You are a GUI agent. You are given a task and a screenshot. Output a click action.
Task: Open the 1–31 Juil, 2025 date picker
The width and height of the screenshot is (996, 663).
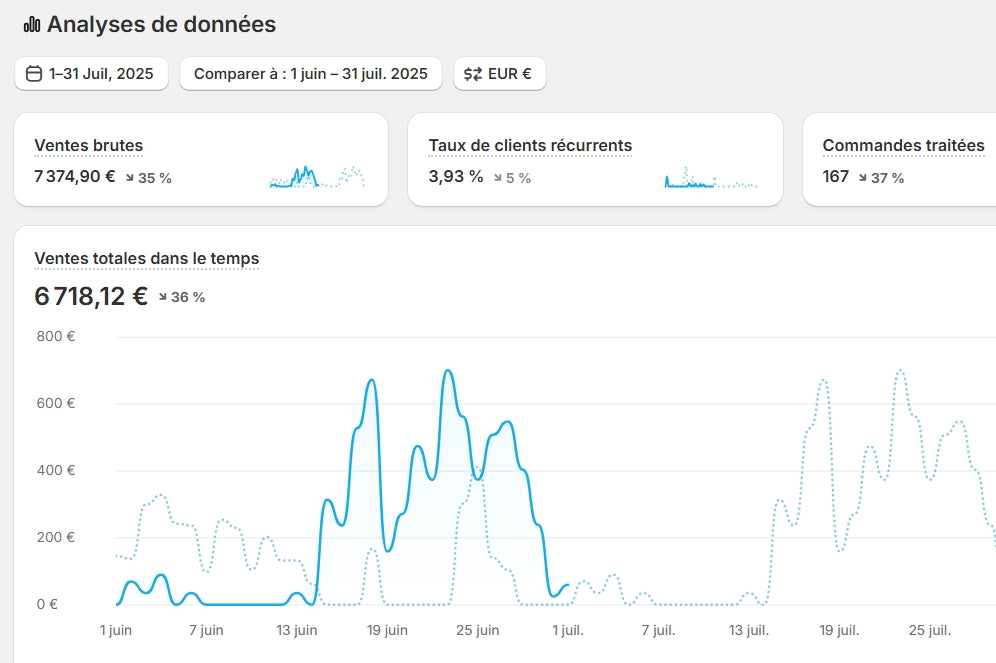coord(91,74)
